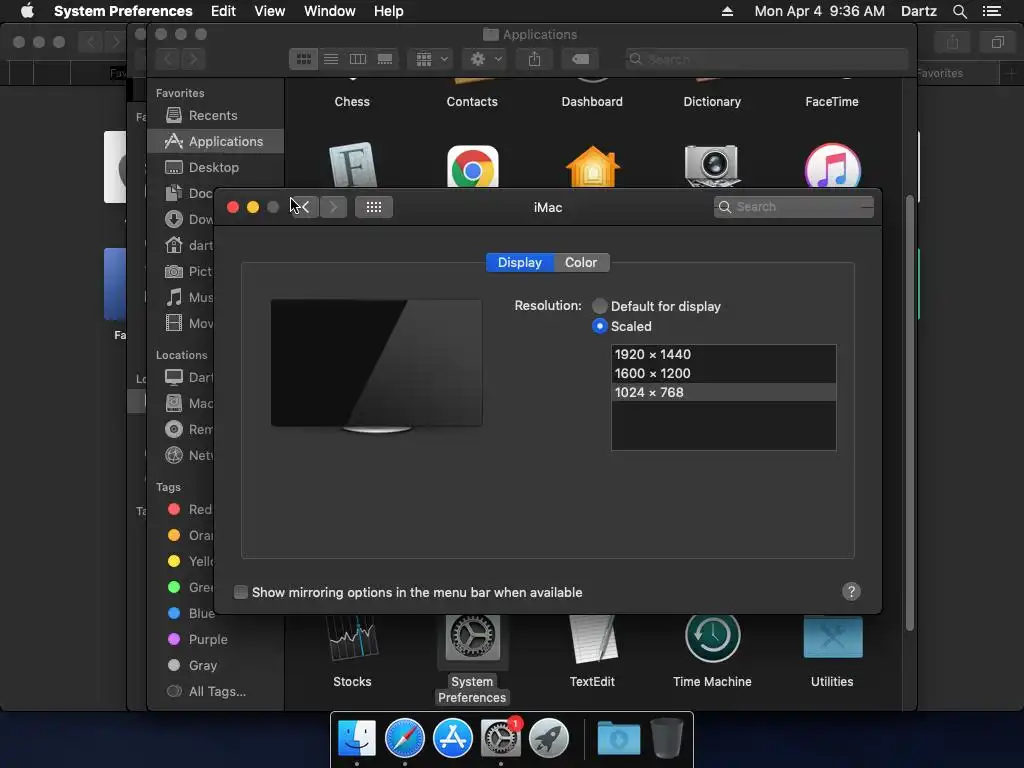This screenshot has height=768, width=1024.
Task: Open the Edit menu
Action: pyautogui.click(x=223, y=11)
